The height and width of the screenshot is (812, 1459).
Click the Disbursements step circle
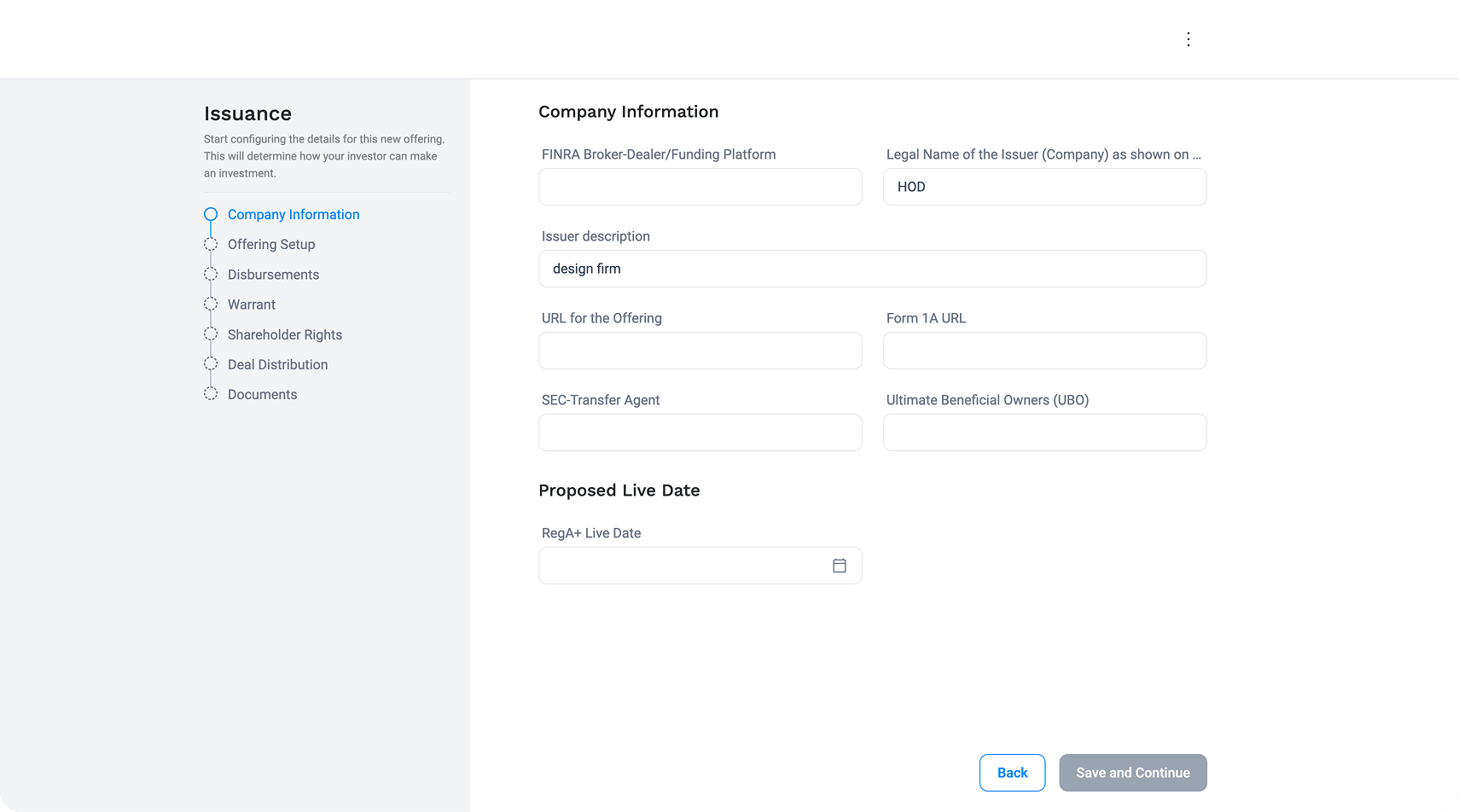pos(211,274)
